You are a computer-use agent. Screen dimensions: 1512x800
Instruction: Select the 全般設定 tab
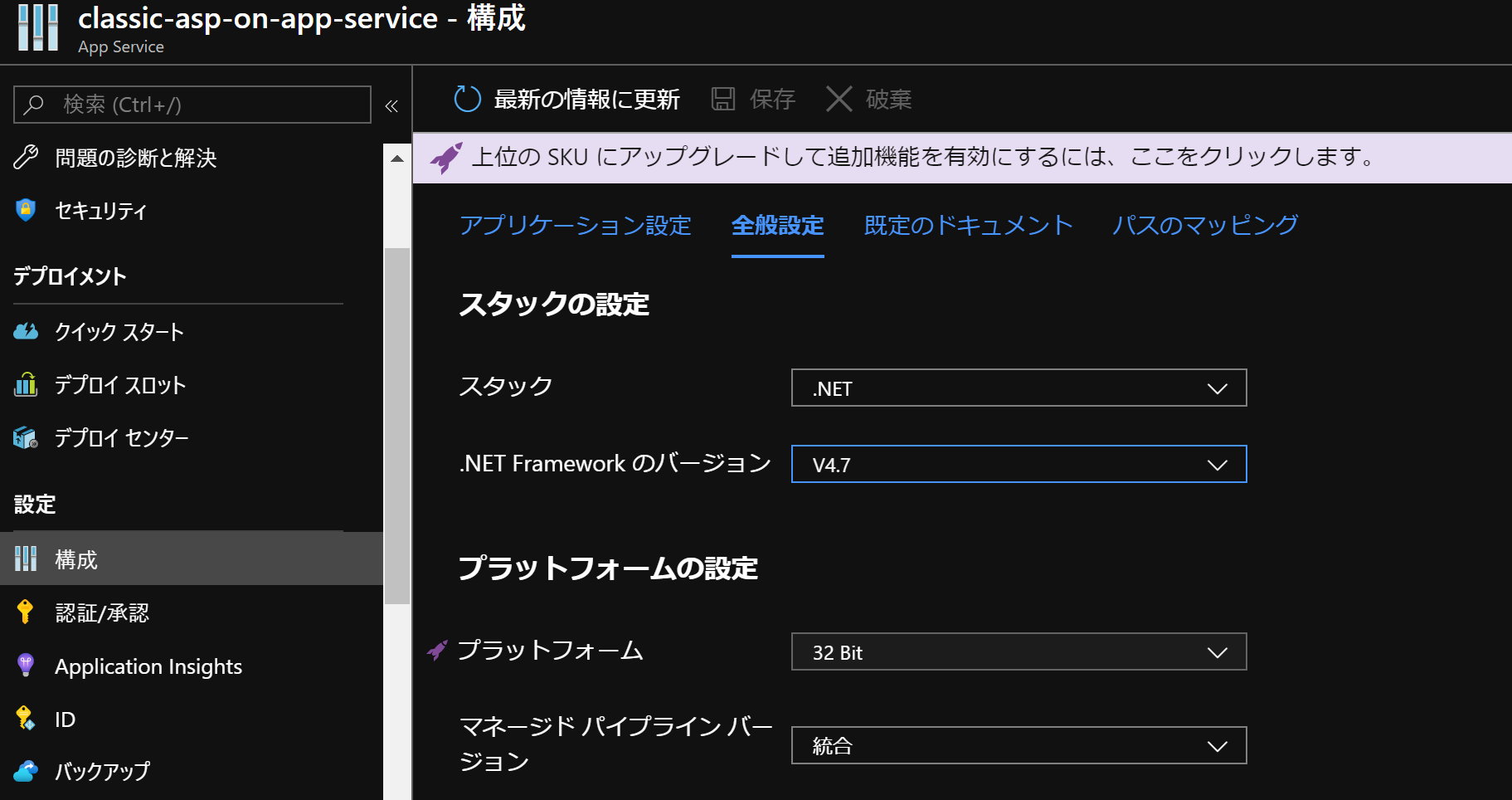click(x=778, y=225)
